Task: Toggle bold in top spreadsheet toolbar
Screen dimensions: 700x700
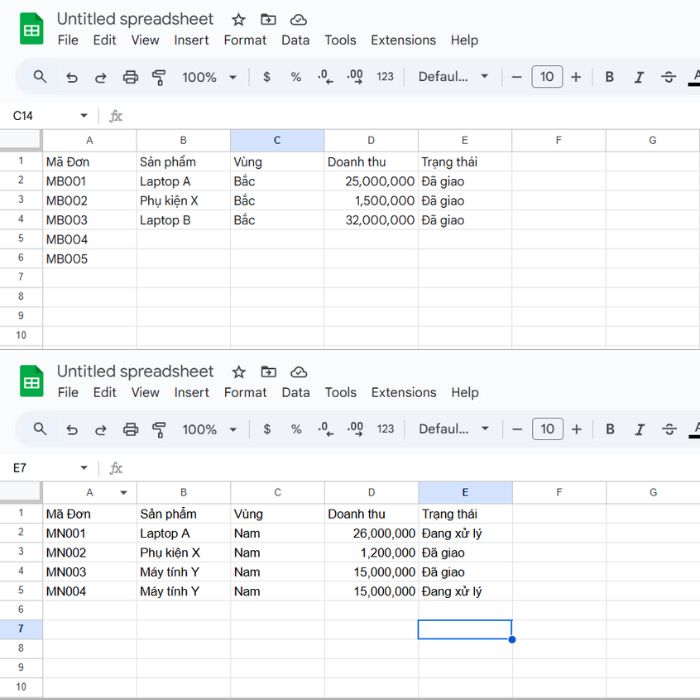Action: coord(609,77)
